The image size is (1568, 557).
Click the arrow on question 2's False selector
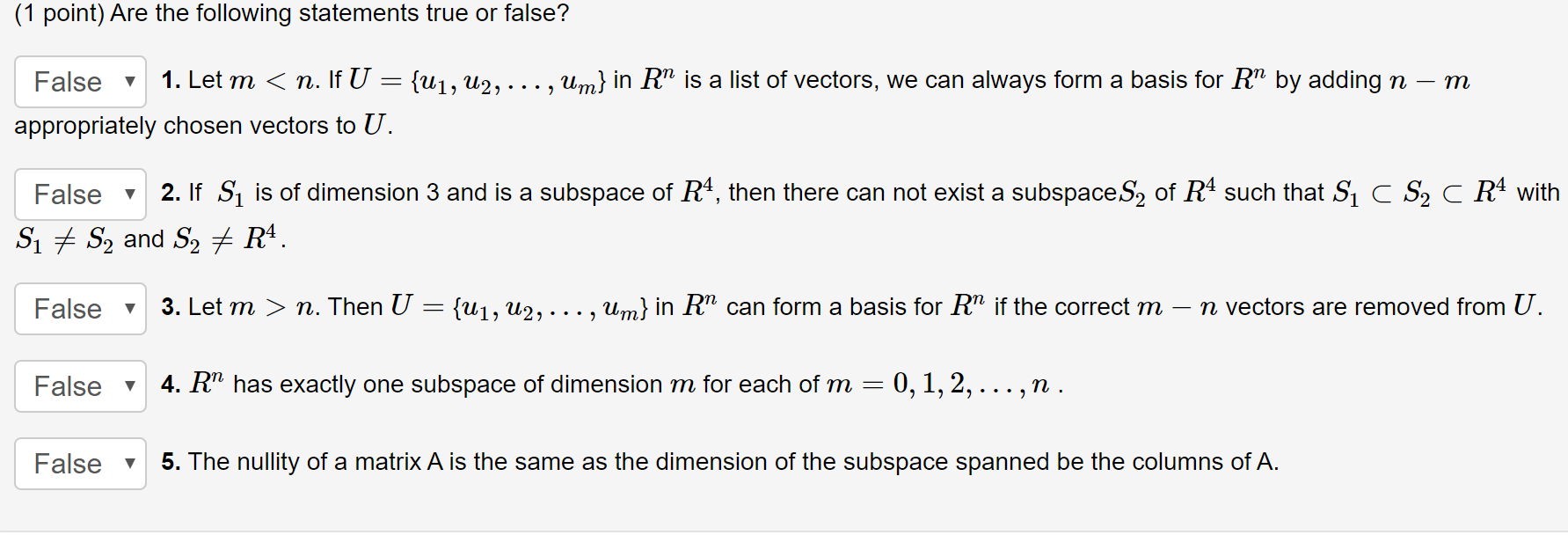pyautogui.click(x=129, y=194)
